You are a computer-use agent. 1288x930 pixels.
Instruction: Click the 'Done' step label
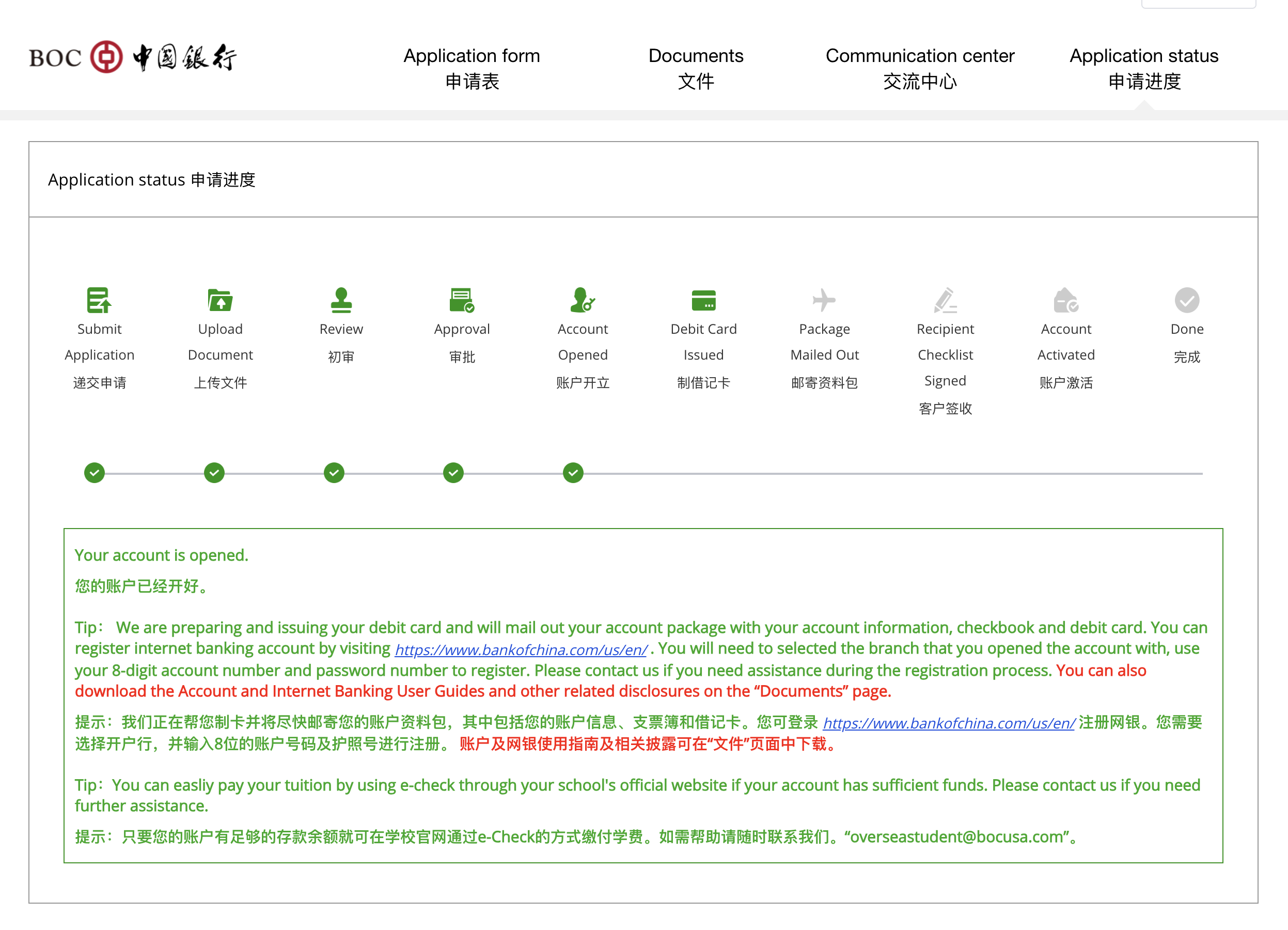[1187, 329]
